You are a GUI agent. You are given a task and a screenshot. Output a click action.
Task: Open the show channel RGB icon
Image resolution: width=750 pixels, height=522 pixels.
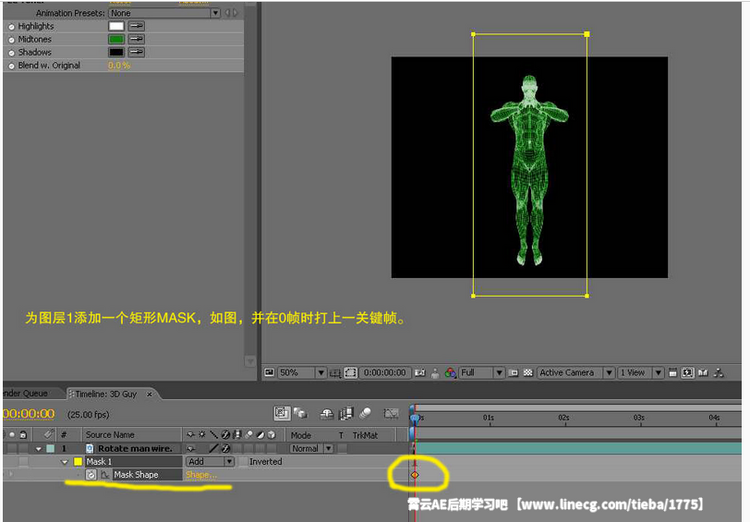[450, 373]
